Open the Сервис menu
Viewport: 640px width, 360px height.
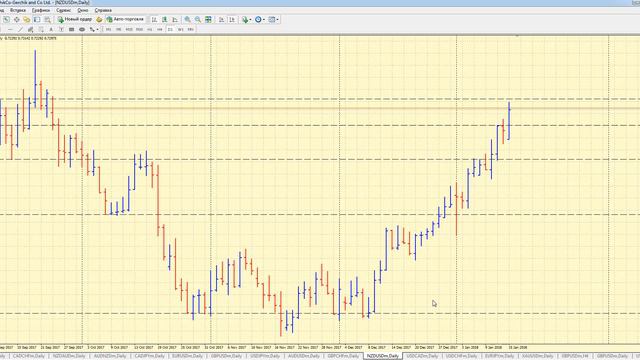point(63,10)
